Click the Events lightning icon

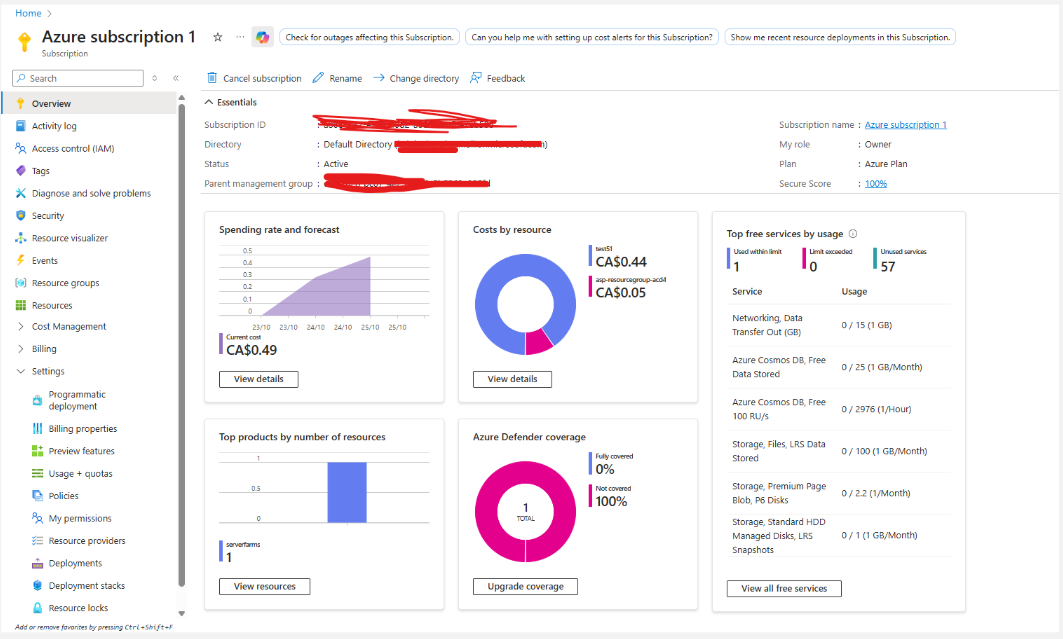(21, 260)
